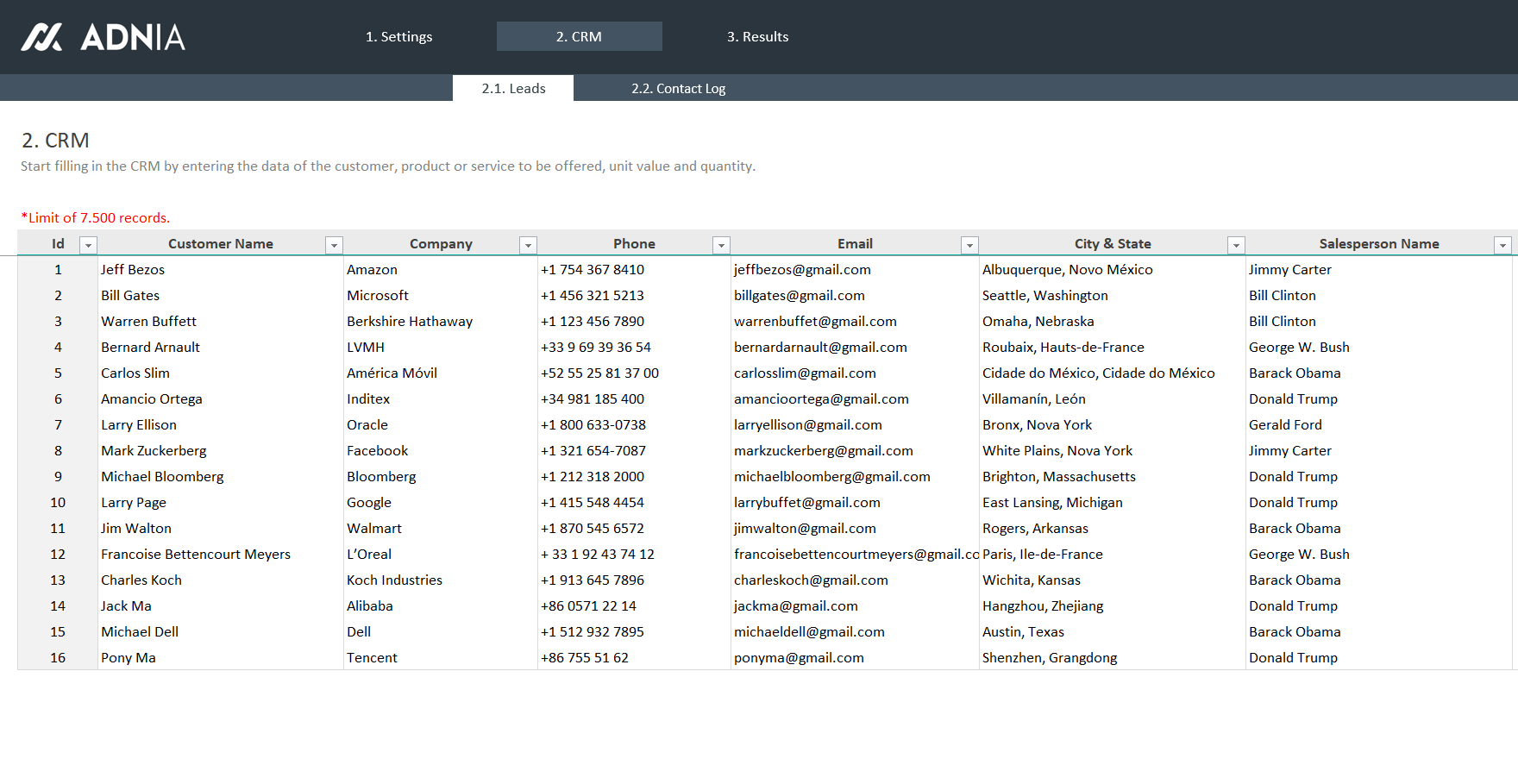This screenshot has height=784, width=1518.
Task: Go to the 3. Results tab
Action: (x=757, y=36)
